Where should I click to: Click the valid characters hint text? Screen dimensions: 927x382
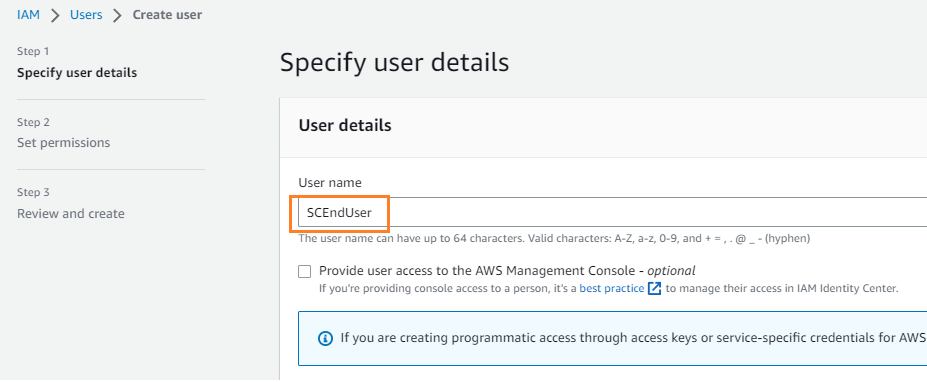coord(554,239)
